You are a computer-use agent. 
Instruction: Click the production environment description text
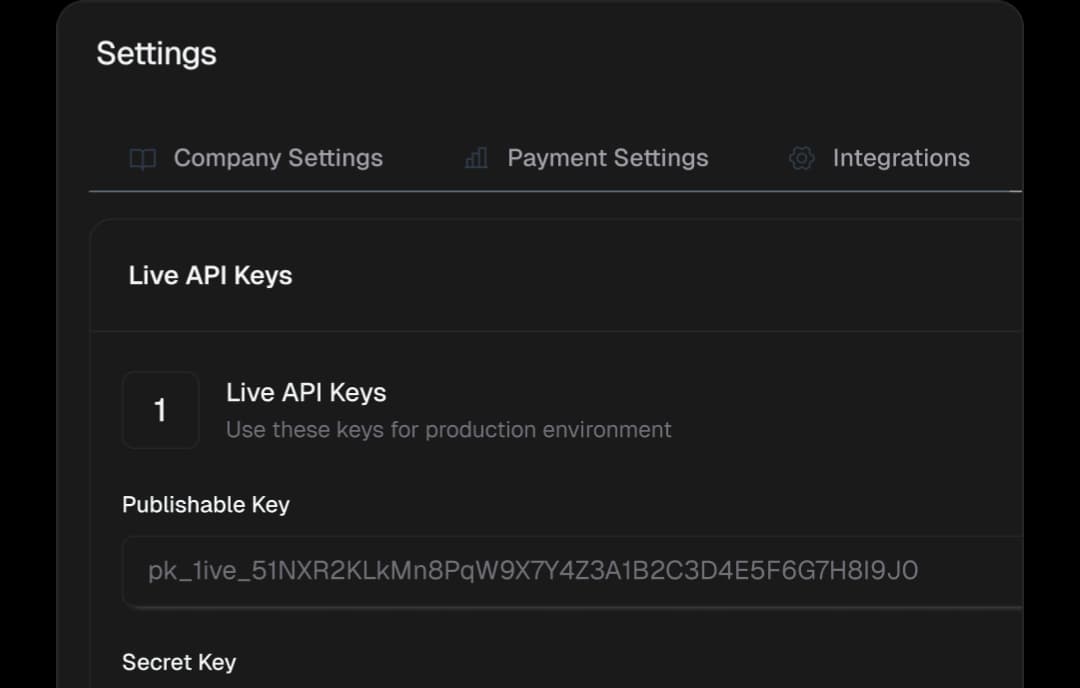tap(448, 430)
